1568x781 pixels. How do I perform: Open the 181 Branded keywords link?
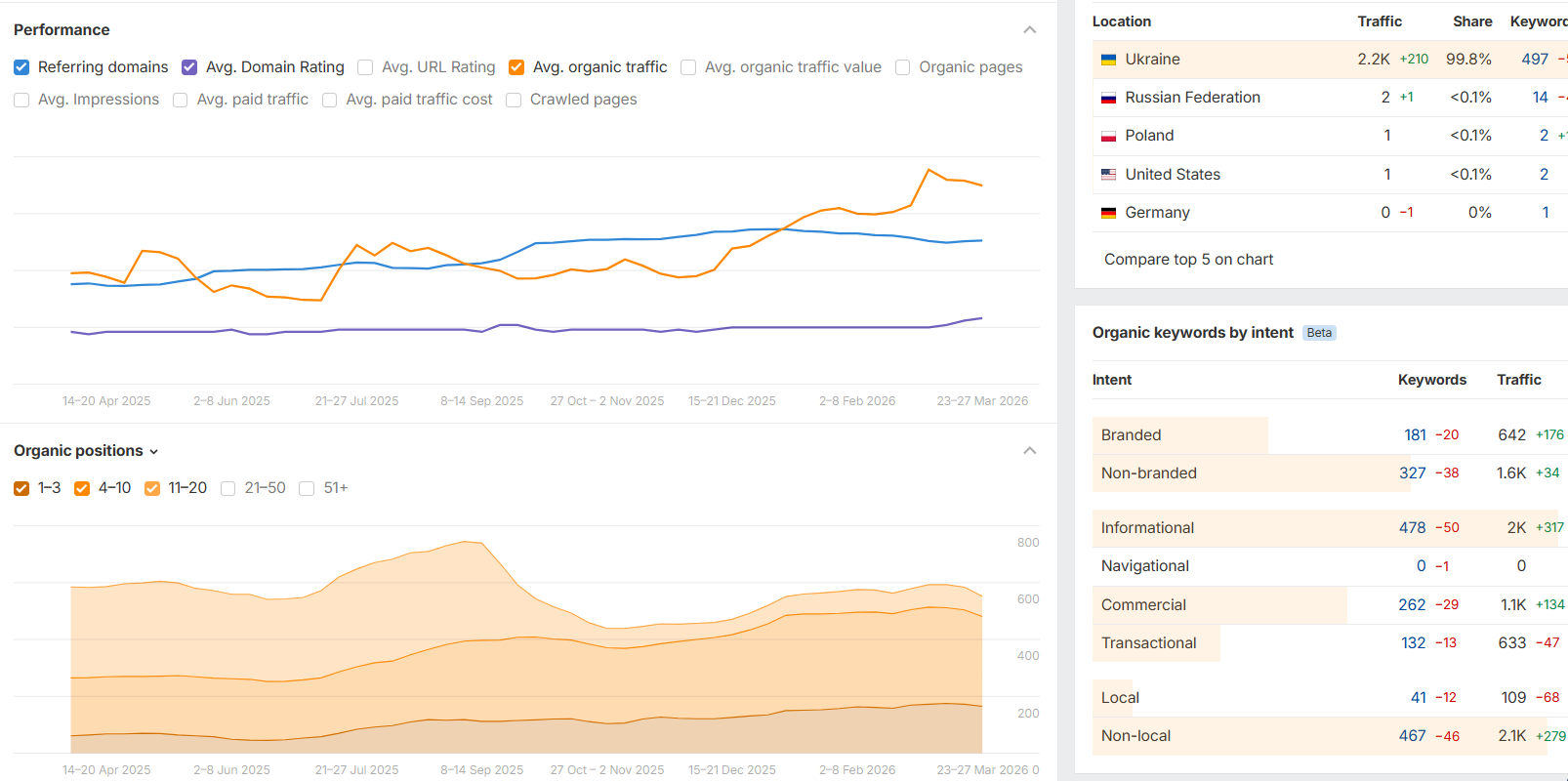tap(1415, 435)
